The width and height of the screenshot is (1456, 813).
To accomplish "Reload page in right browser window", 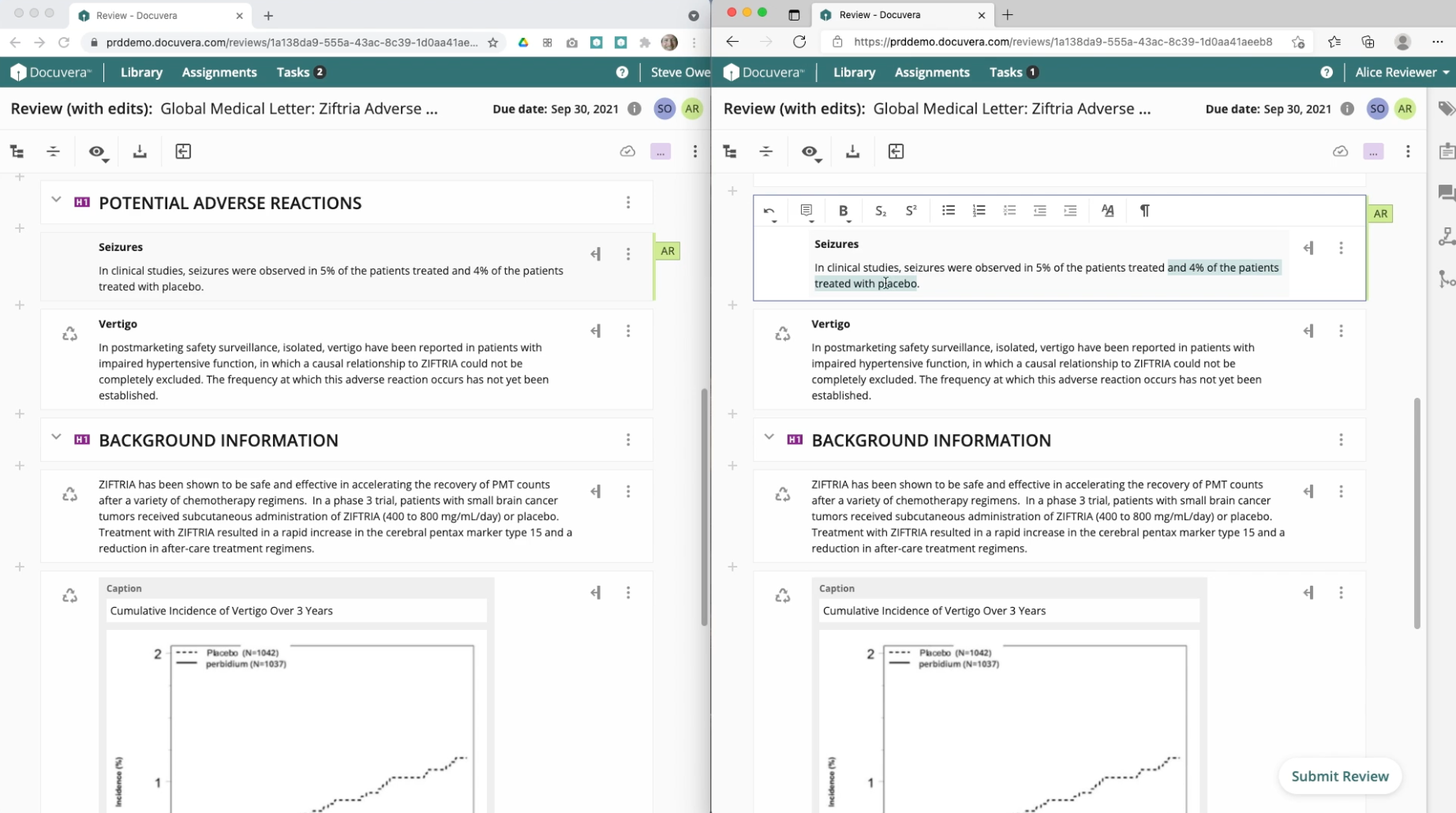I will coord(799,42).
